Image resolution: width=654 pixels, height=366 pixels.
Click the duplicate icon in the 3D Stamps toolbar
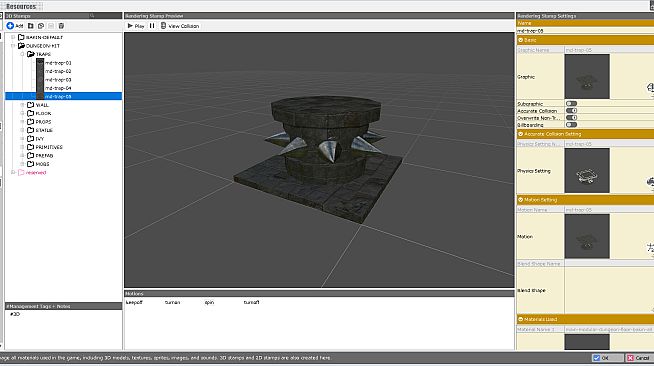[x=41, y=26]
